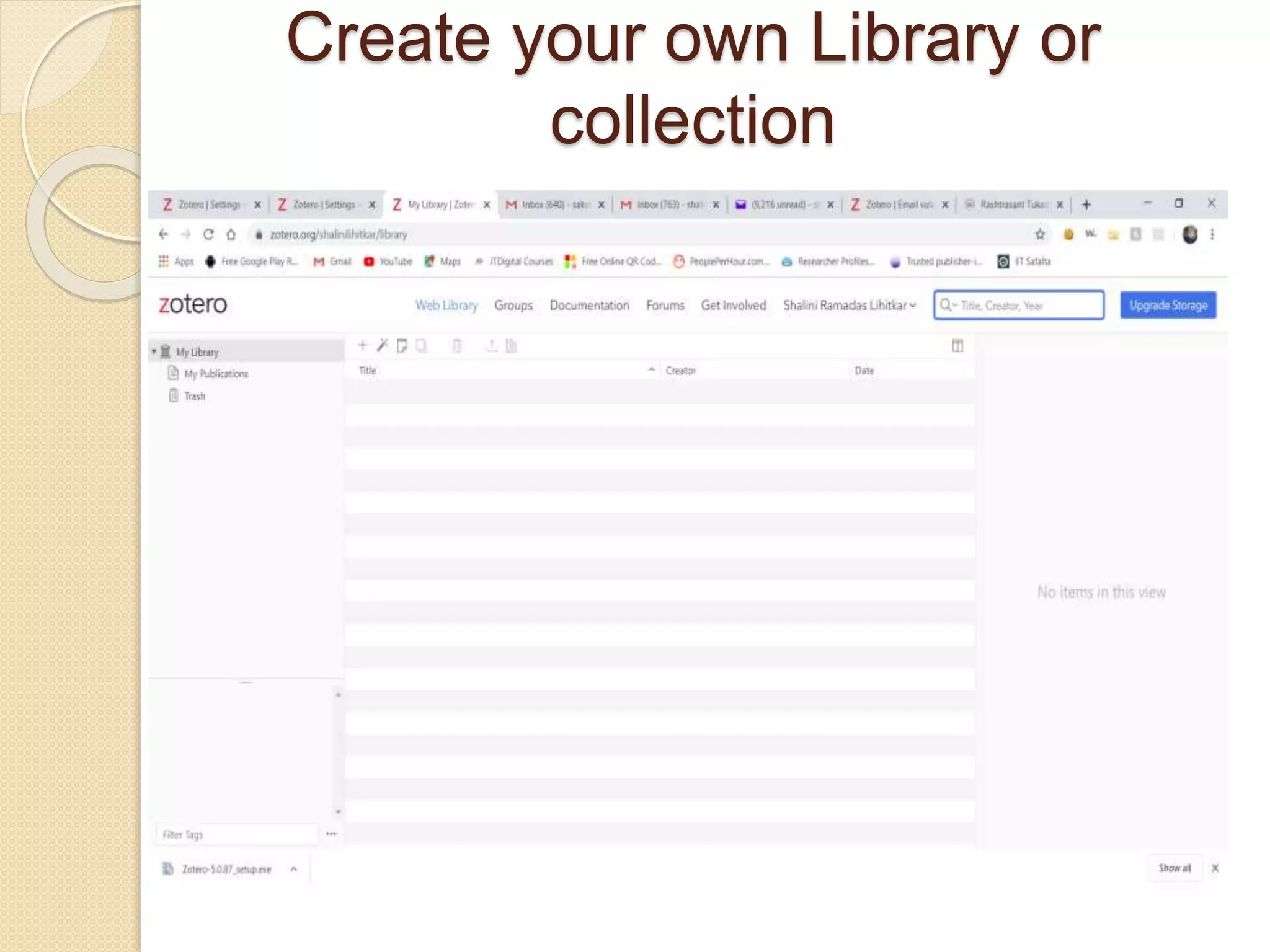Open Maps bookmark
The width and height of the screenshot is (1270, 952).
442,262
